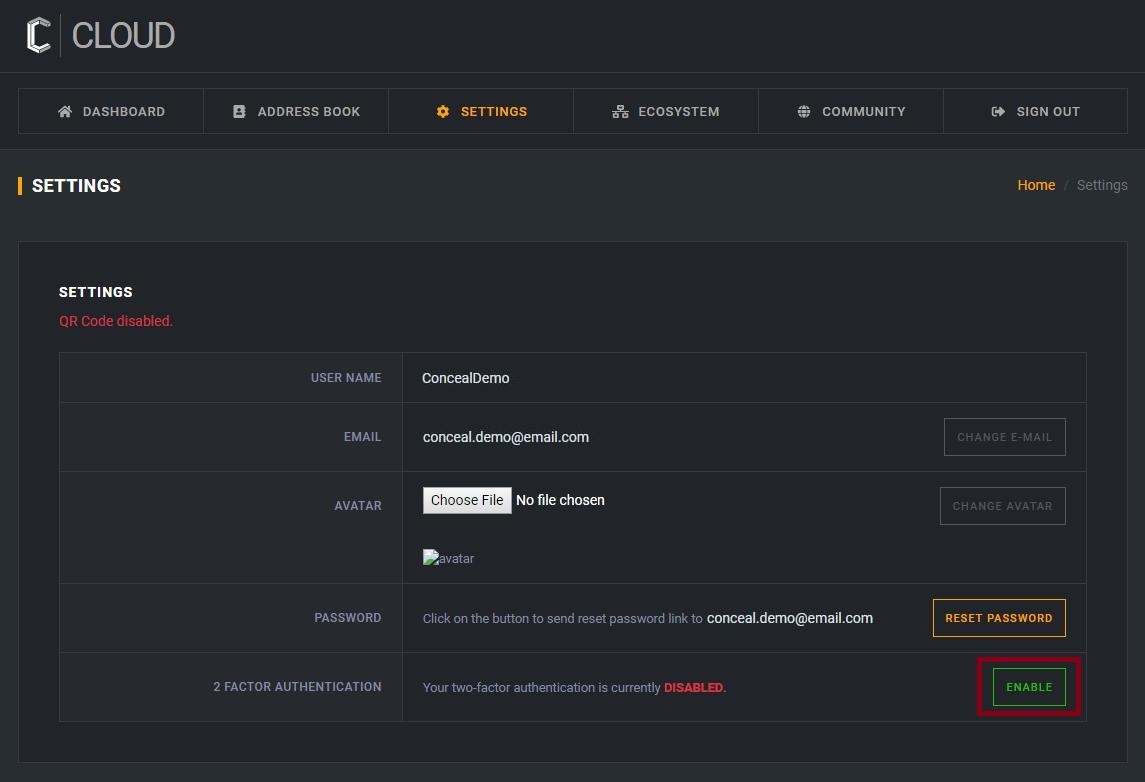1145x782 pixels.
Task: Click the Dashboard house icon
Action: point(65,112)
